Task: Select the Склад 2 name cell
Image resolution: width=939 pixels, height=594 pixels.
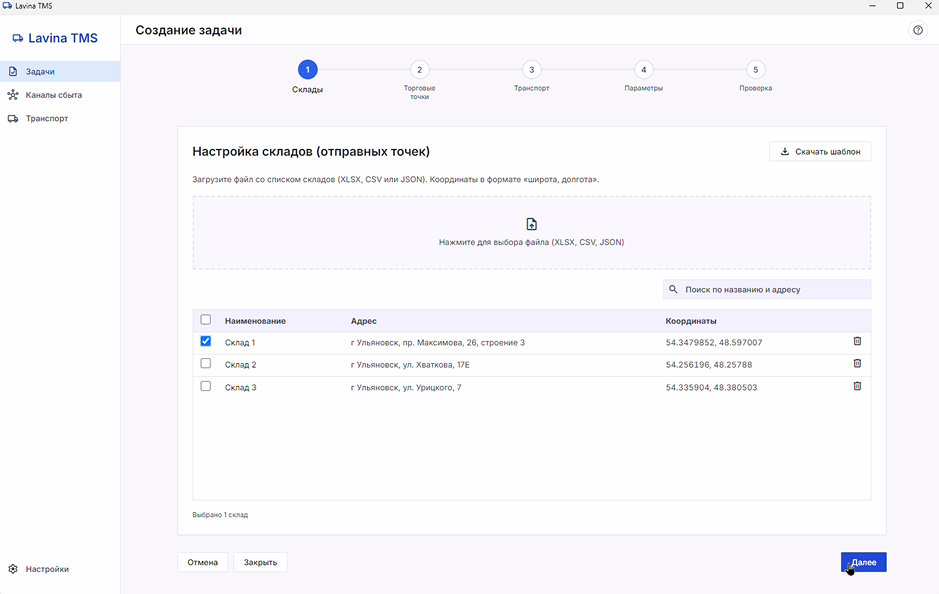Action: coord(241,365)
